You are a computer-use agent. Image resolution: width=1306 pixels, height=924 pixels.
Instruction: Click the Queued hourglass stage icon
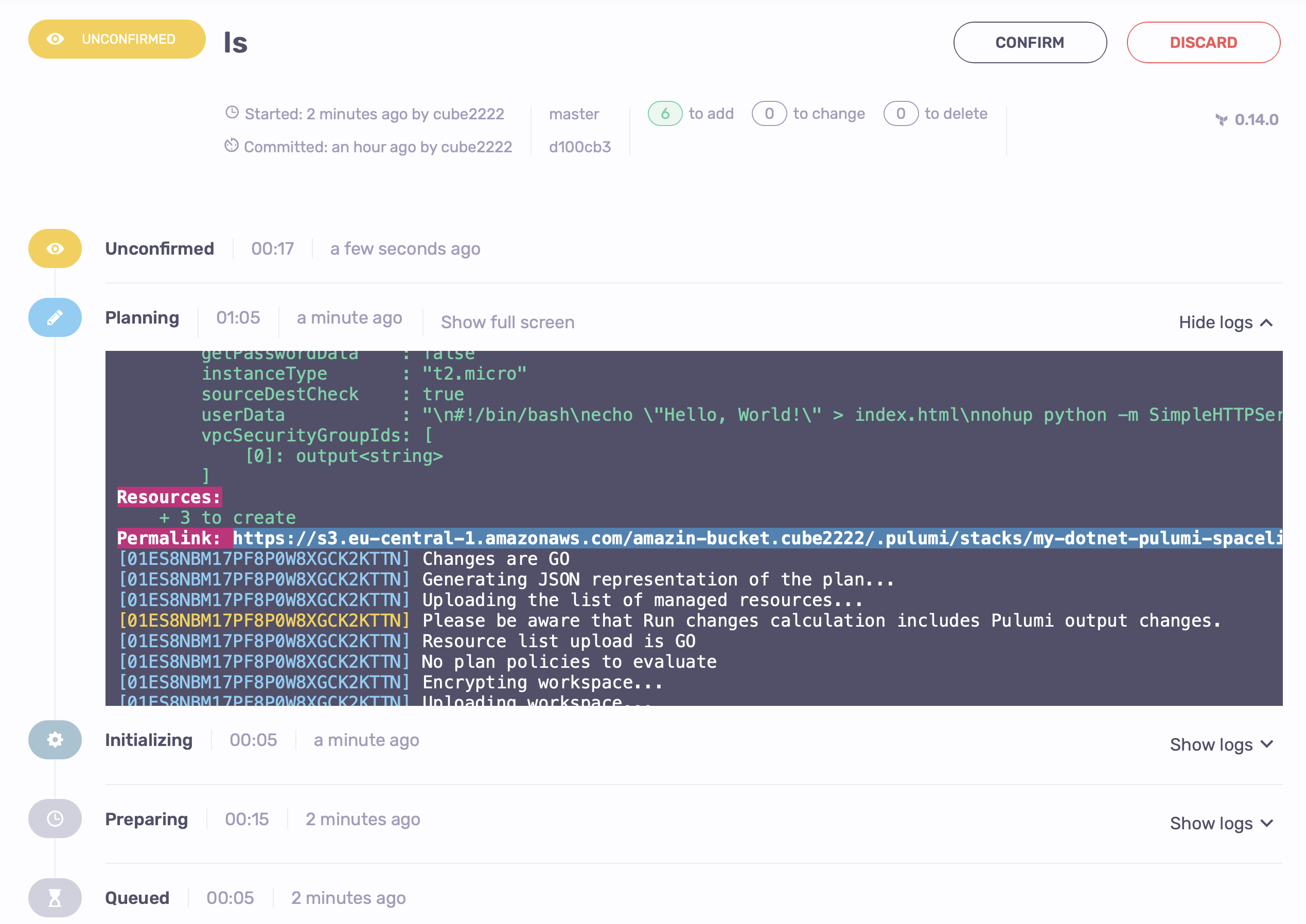coord(55,898)
